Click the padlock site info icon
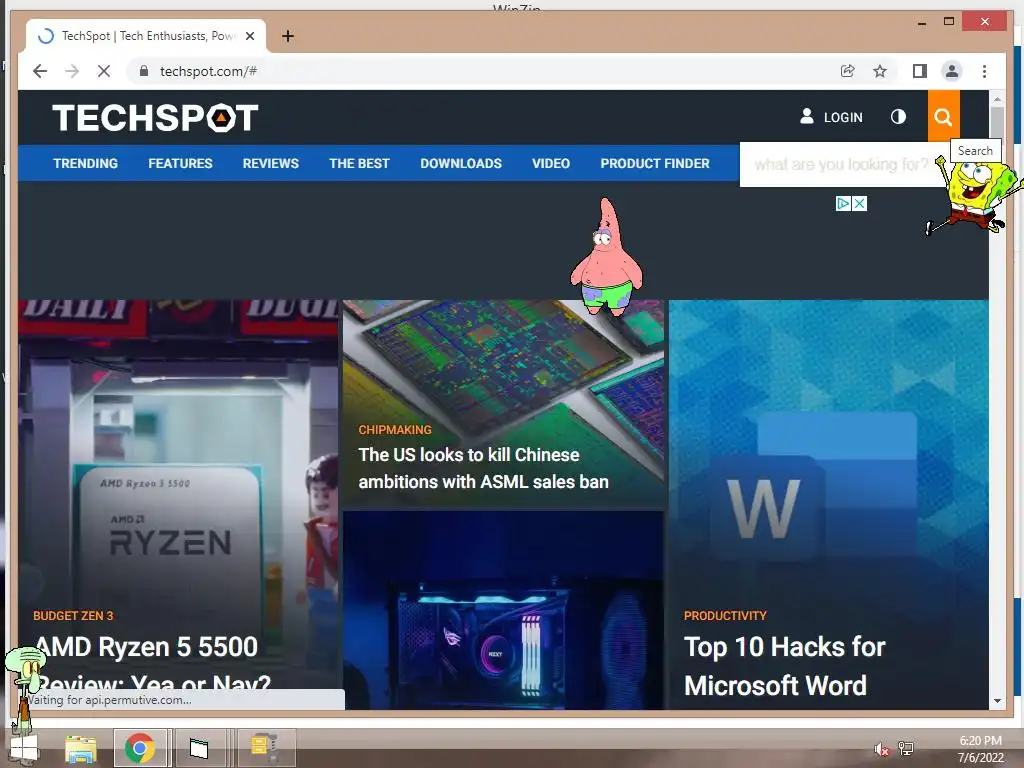The image size is (1024, 768). pos(144,71)
